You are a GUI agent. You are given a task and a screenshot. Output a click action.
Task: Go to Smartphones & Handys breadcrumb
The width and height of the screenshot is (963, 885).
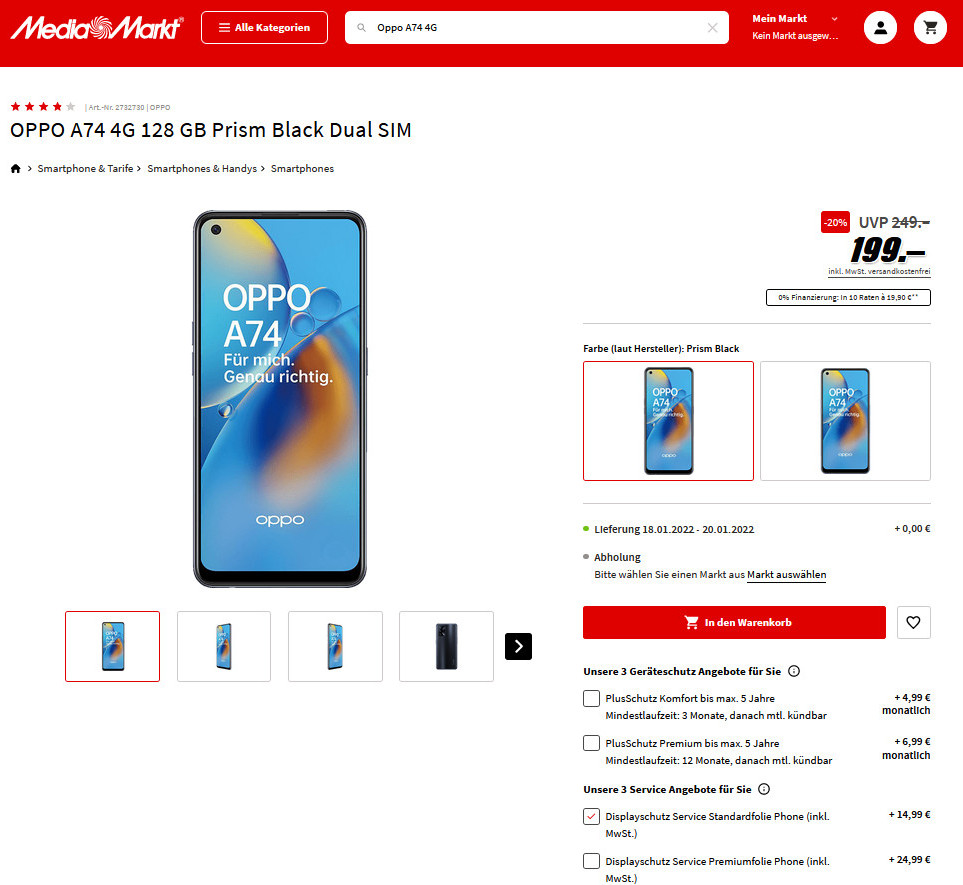click(202, 168)
